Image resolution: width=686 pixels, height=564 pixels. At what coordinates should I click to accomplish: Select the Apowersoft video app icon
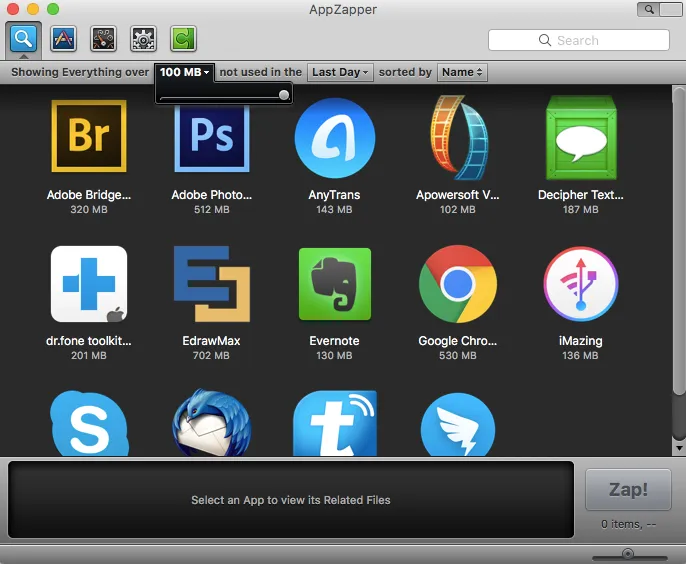pos(458,137)
